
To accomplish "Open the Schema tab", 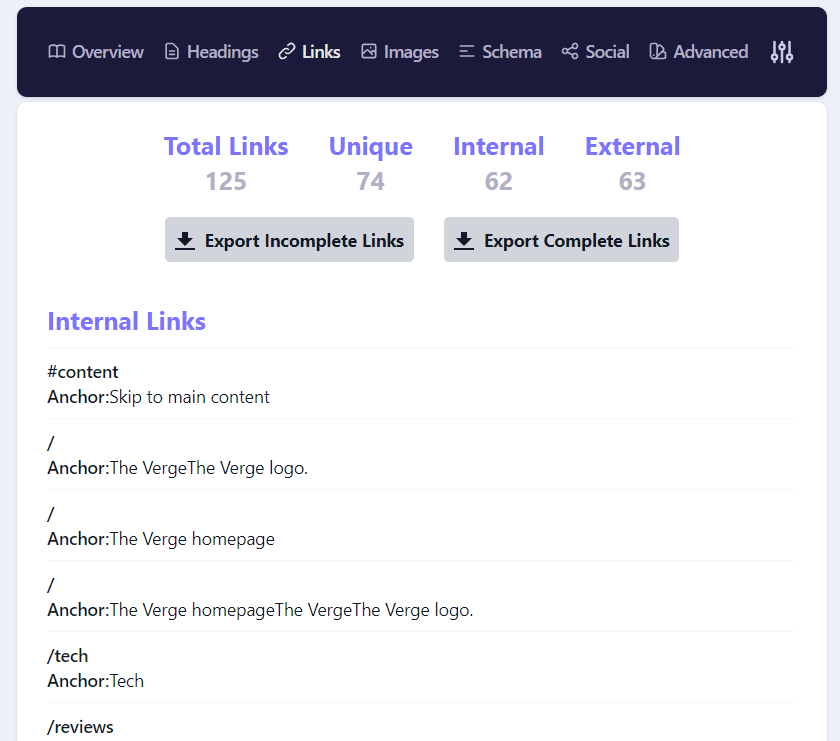I will tap(500, 52).
